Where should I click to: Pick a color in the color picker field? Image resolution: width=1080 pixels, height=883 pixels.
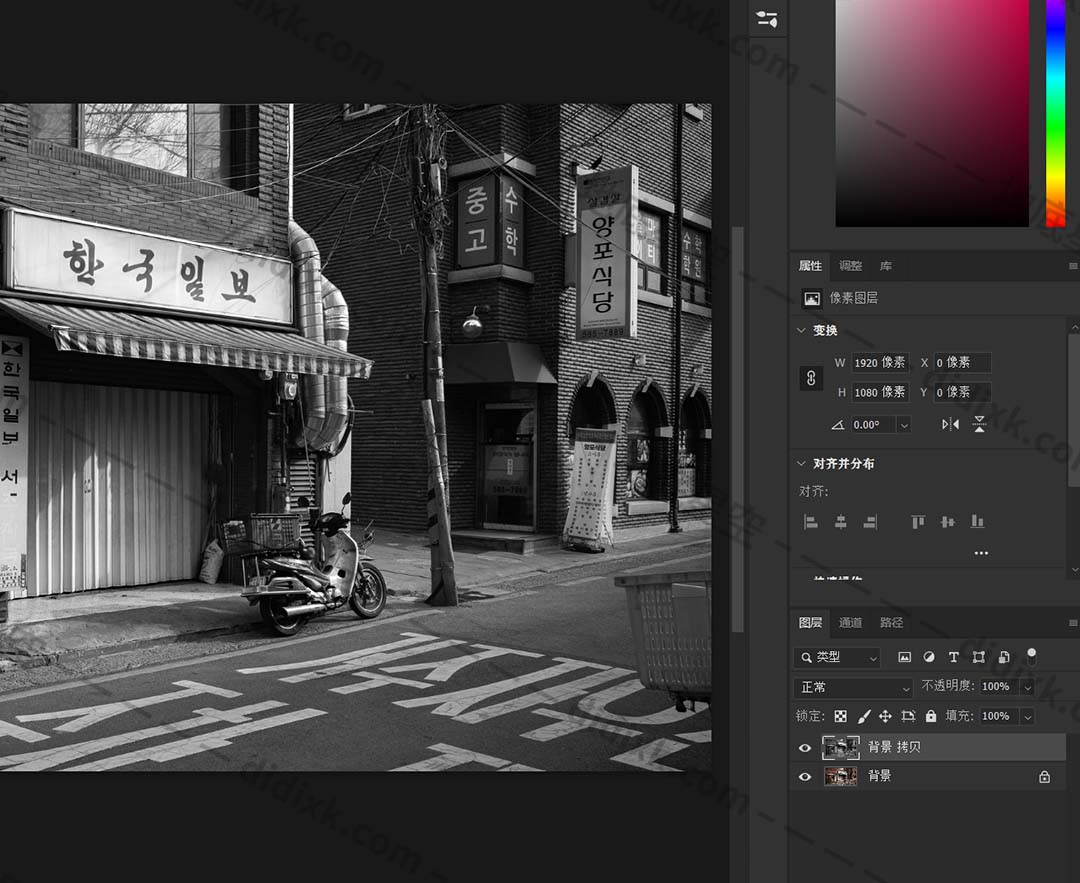click(932, 113)
